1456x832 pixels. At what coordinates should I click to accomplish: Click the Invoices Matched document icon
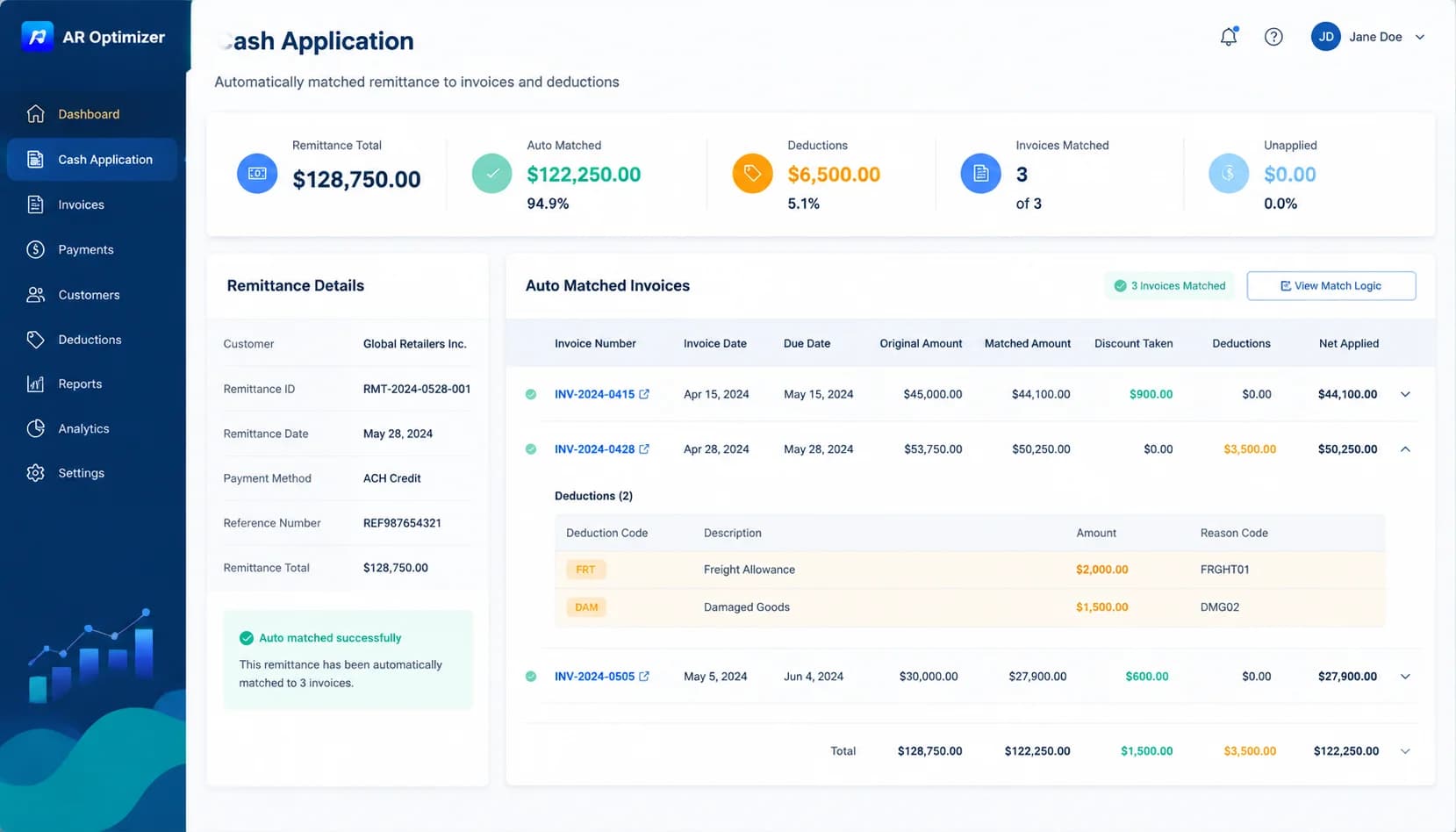(981, 174)
